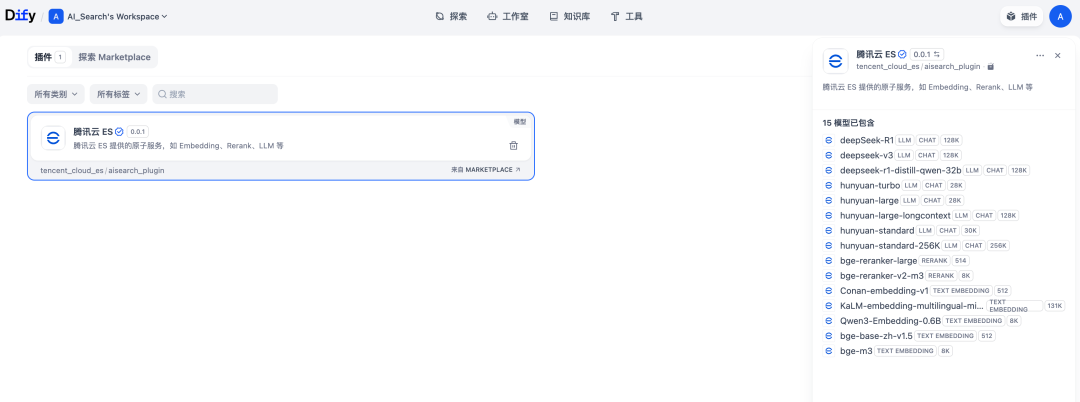Click the 30K tag on hunyuan-standard
Screen dimensions: 1080x402
tap(970, 231)
